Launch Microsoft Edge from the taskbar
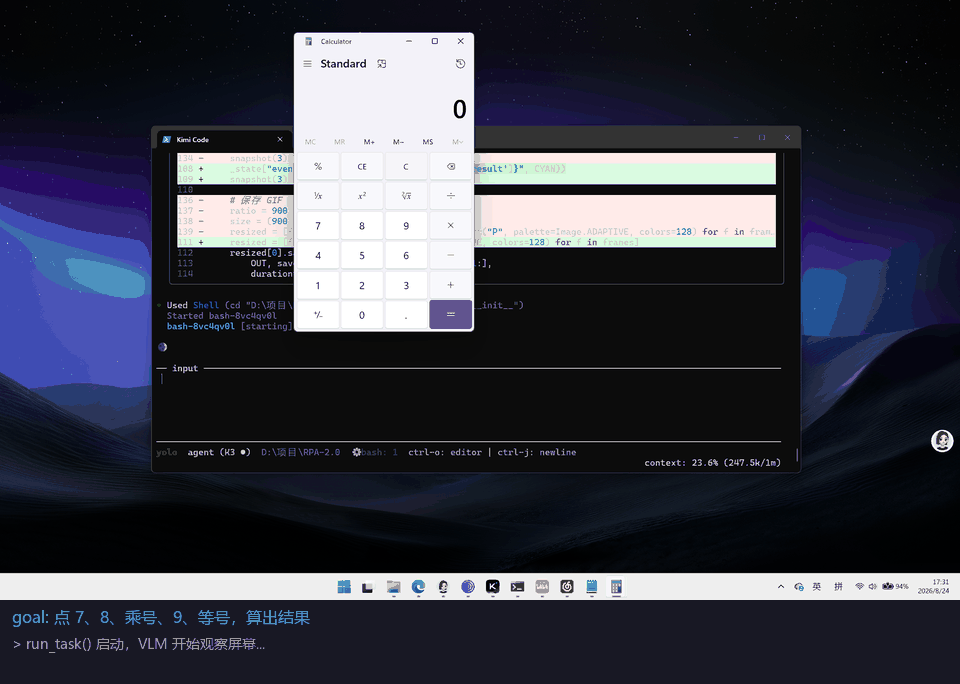960x684 pixels. (418, 587)
